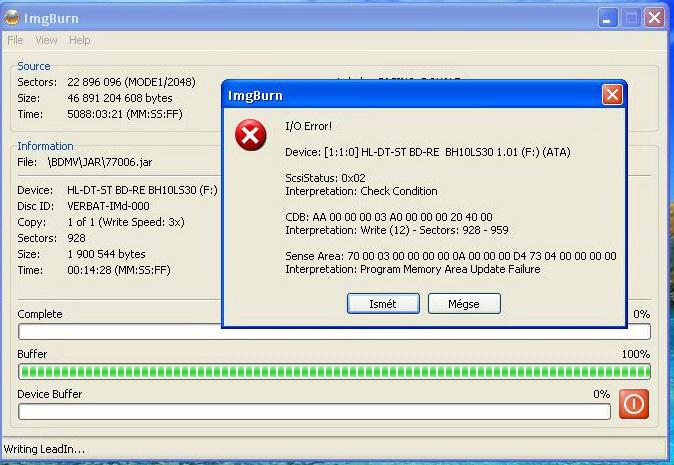Open the View menu
674x465 pixels.
coord(46,40)
